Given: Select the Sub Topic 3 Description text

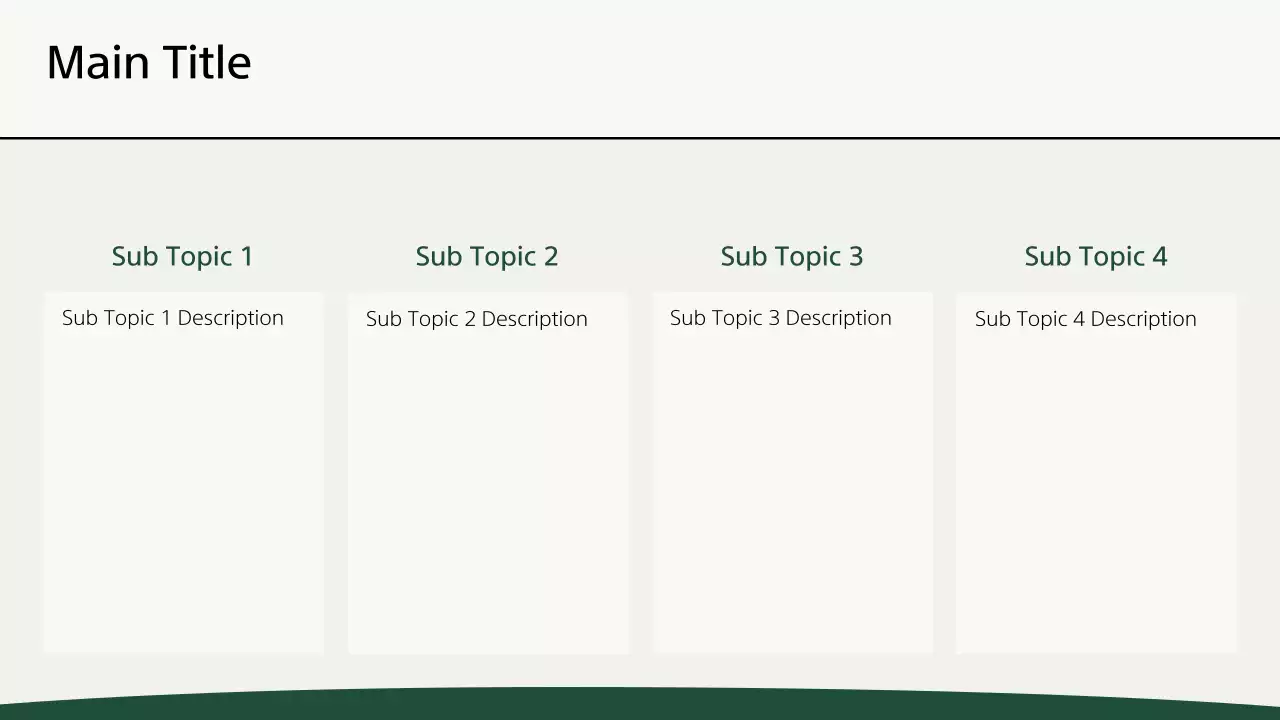Looking at the screenshot, I should click(x=781, y=318).
